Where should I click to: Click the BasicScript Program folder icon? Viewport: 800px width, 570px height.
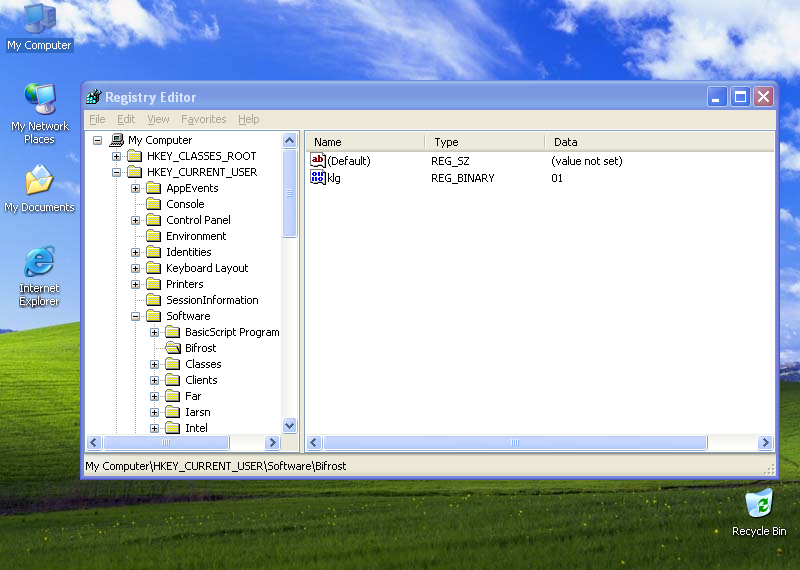[173, 332]
